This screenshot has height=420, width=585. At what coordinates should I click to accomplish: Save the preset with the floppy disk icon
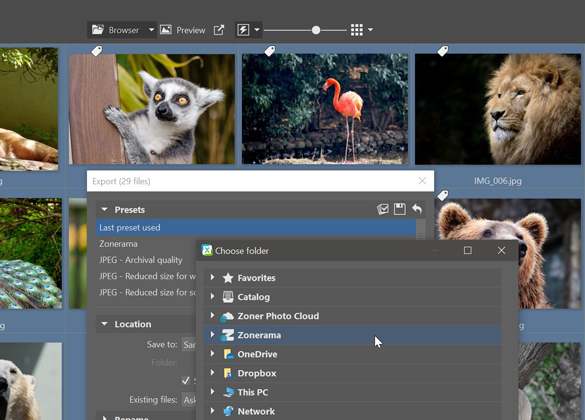click(x=400, y=209)
